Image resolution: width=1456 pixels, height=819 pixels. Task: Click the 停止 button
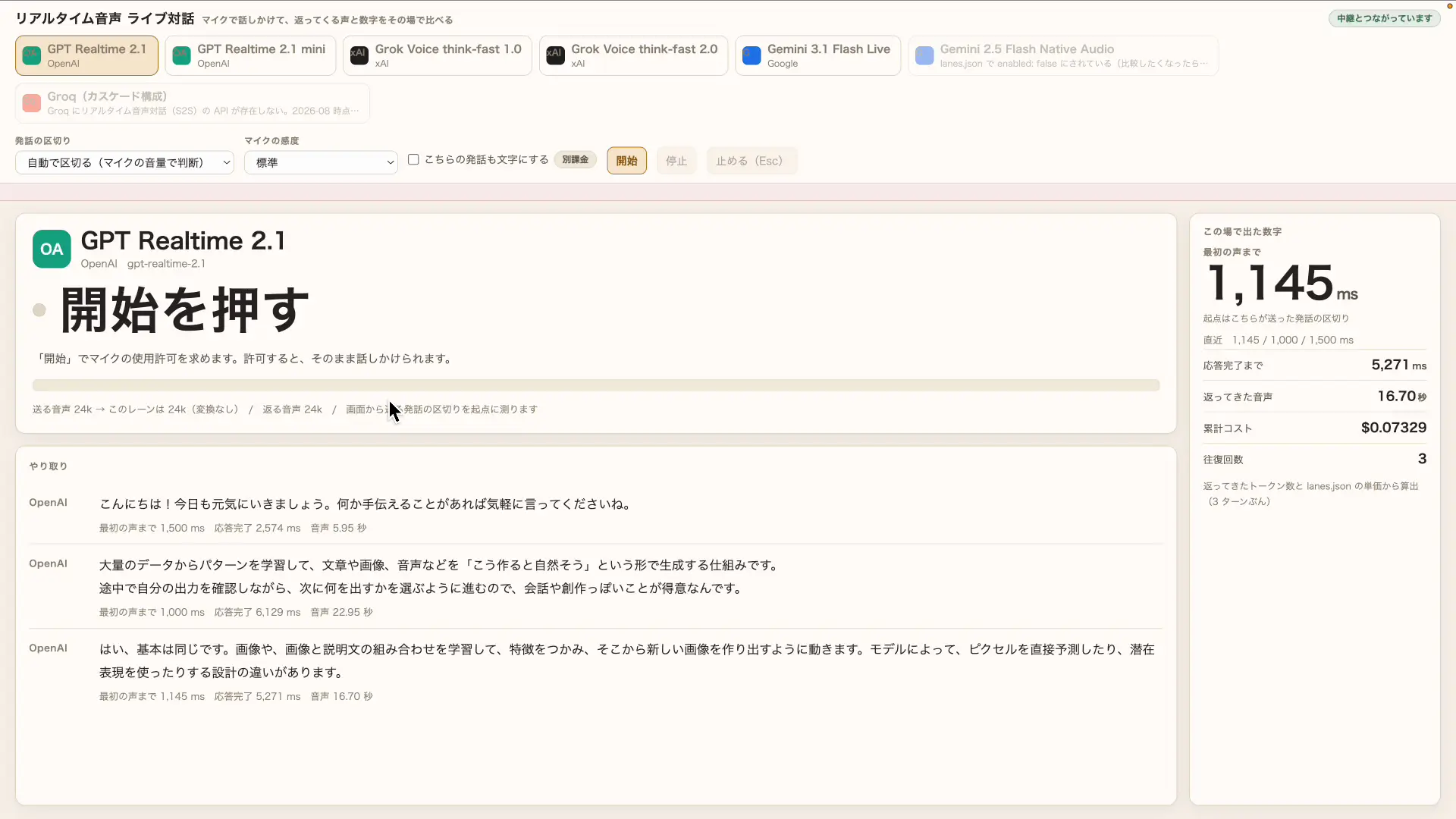676,161
